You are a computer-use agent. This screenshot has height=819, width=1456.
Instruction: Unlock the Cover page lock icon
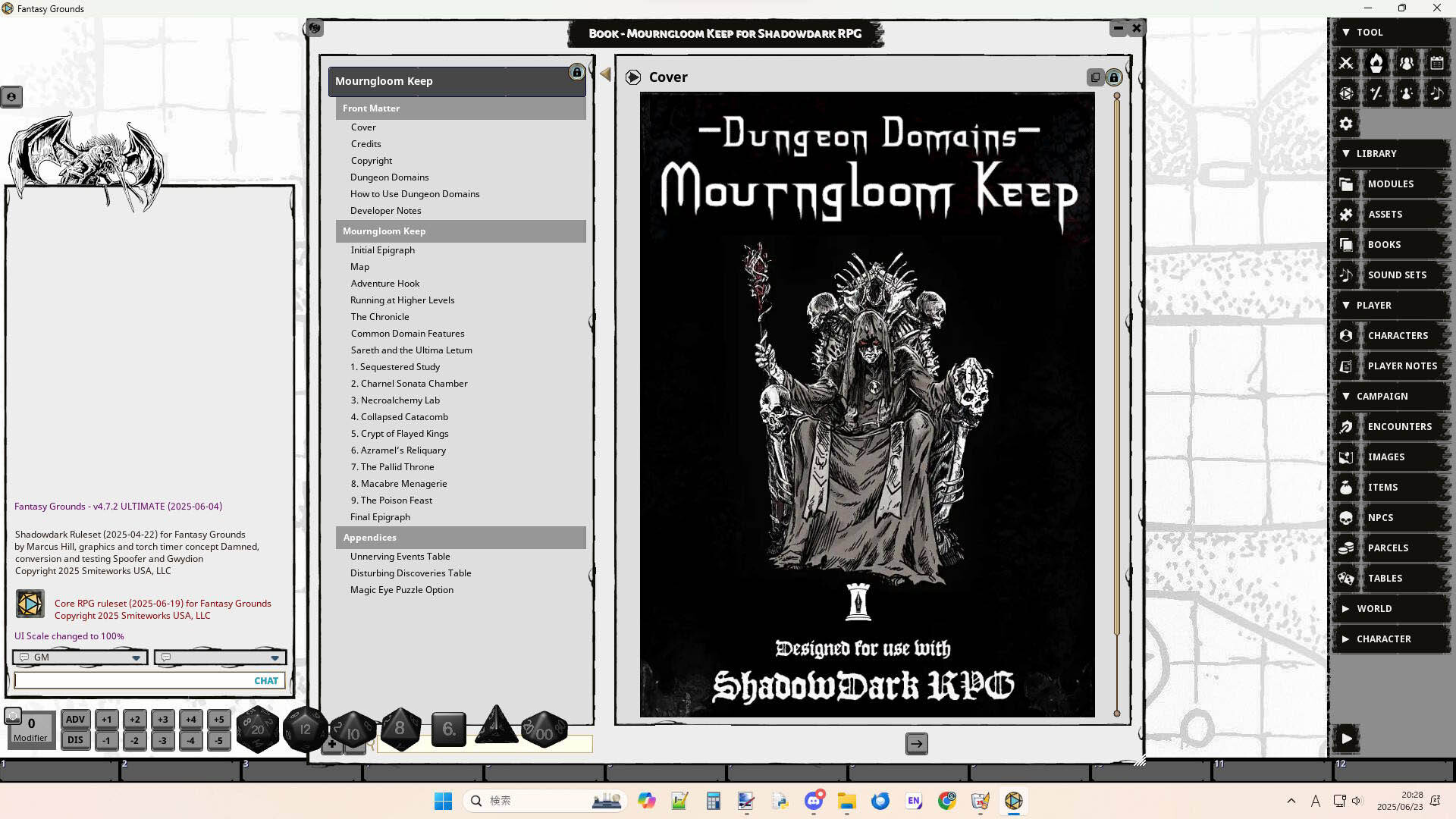point(1113,77)
